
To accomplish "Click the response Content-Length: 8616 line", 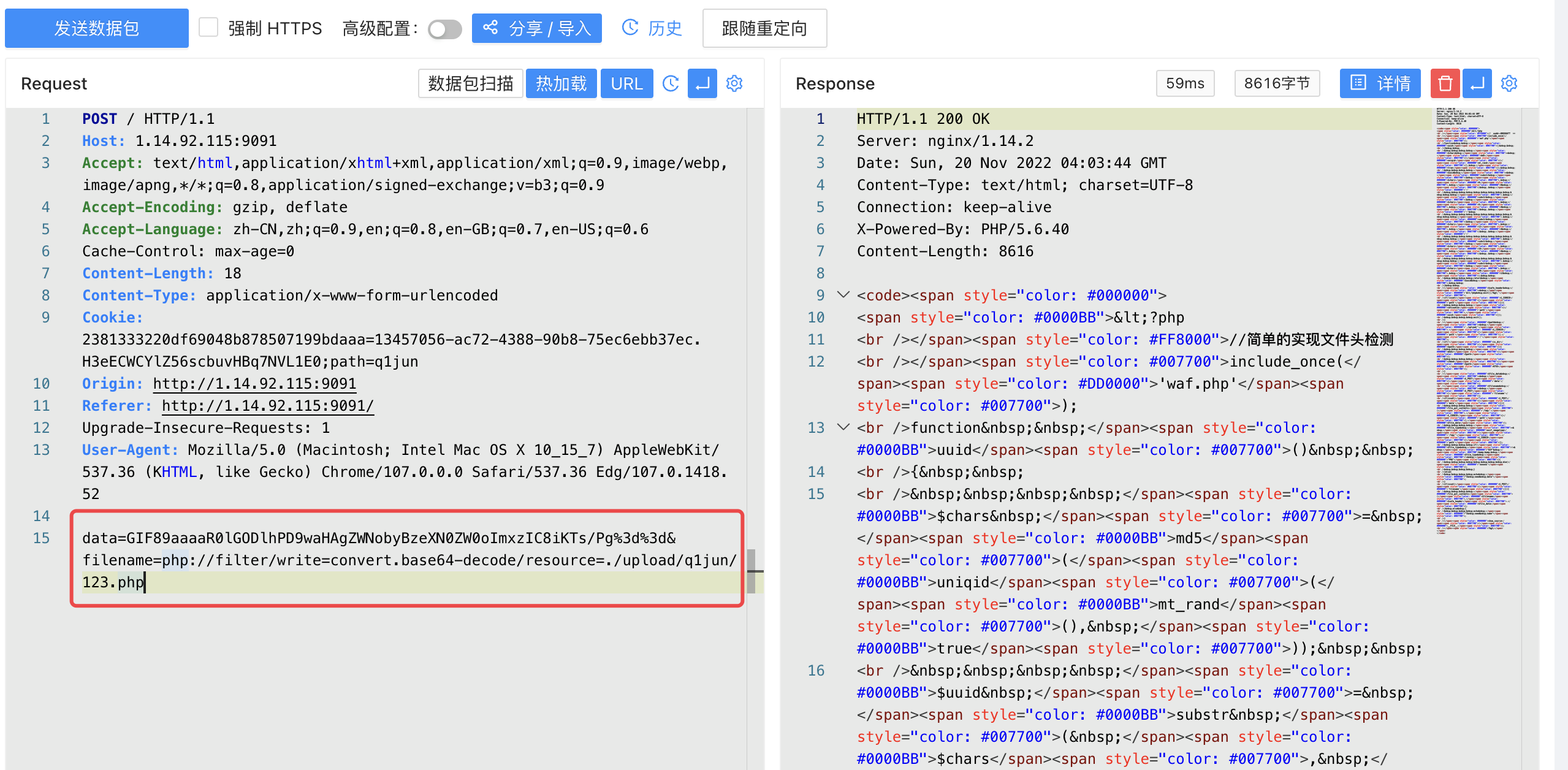I will point(945,251).
